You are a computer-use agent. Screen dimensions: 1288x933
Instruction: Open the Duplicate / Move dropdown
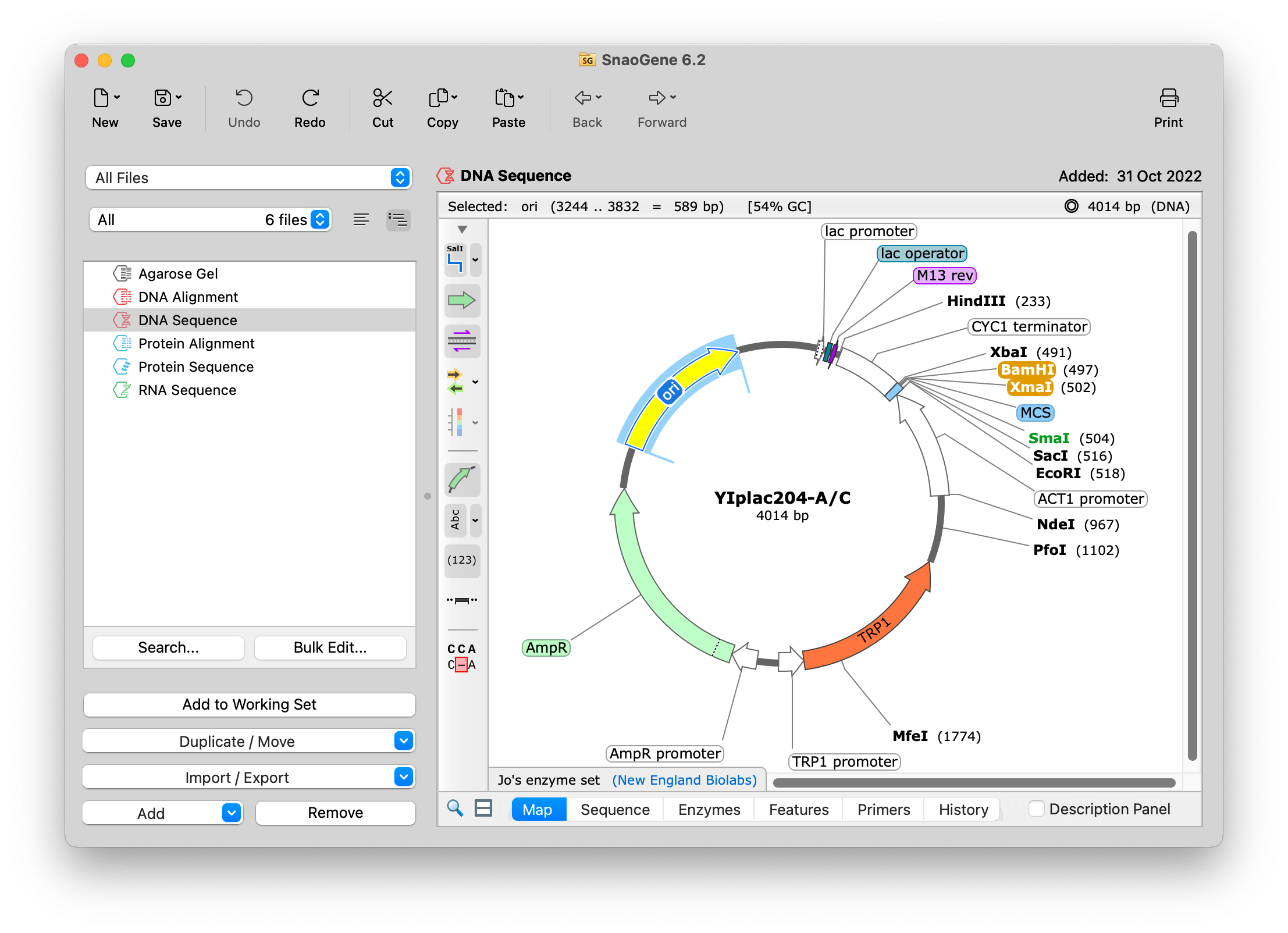[403, 741]
